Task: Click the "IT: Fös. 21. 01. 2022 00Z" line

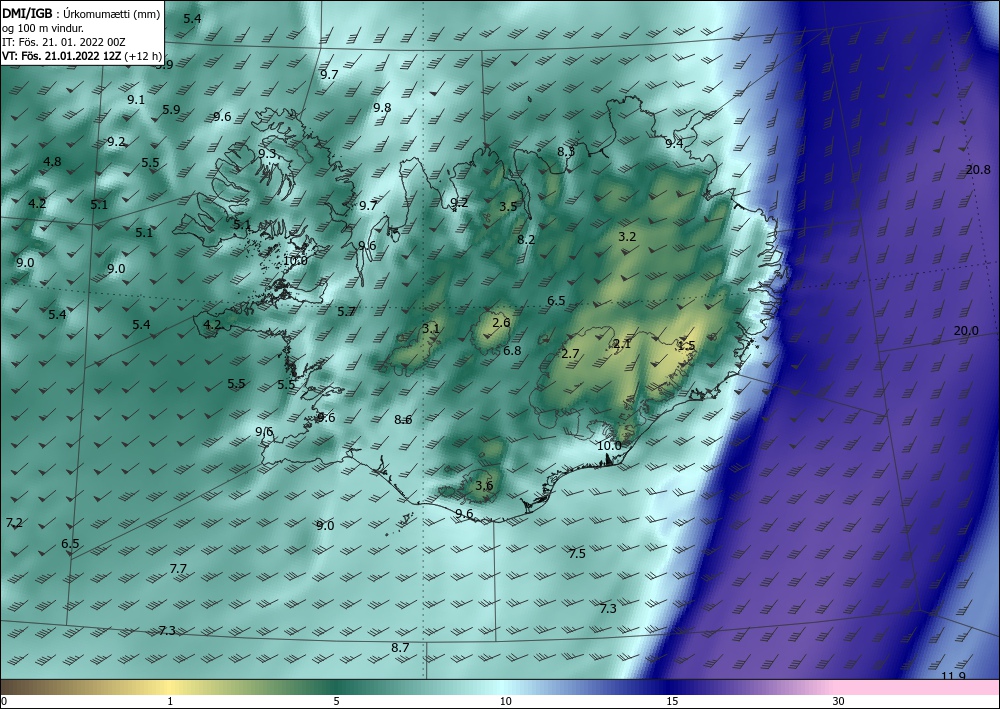Action: 63,41
